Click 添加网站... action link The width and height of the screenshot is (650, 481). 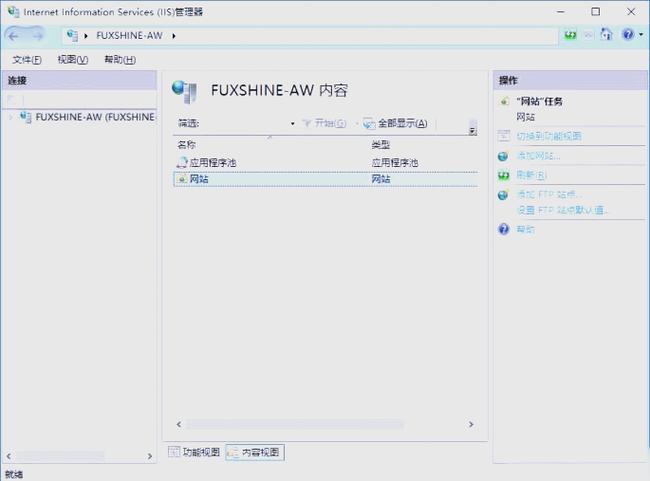(x=538, y=156)
